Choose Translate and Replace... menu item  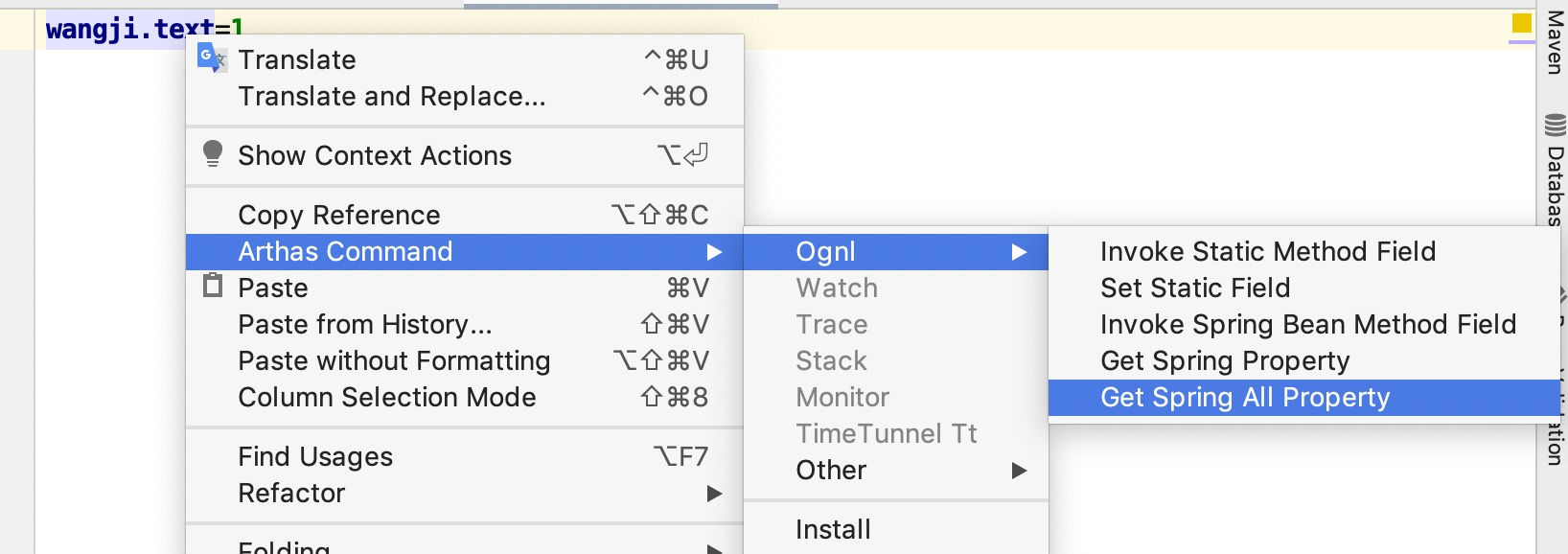pyautogui.click(x=465, y=96)
